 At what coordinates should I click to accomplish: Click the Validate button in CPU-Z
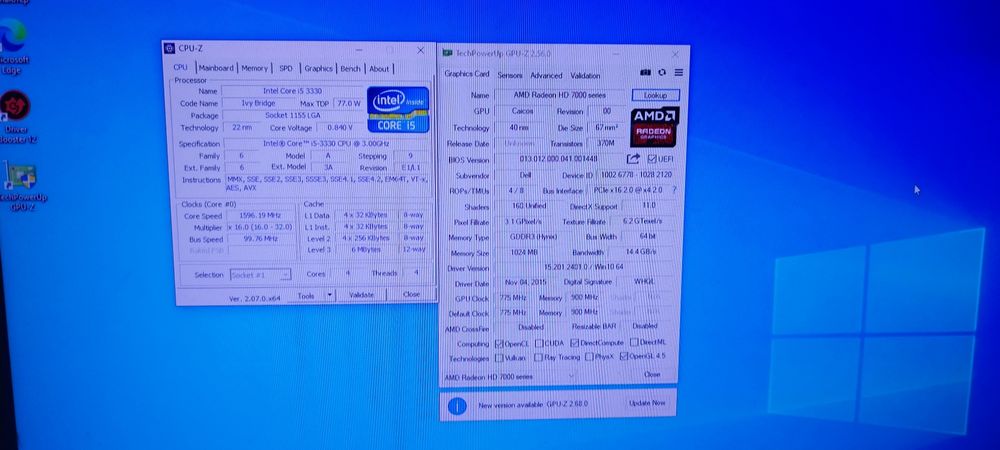pos(361,294)
